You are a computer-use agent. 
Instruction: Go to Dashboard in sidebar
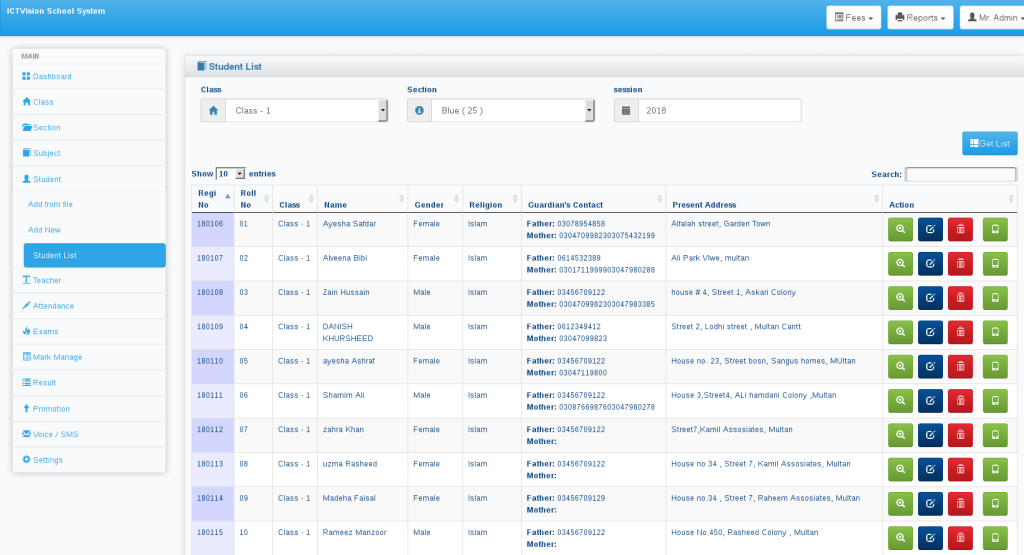tap(89, 76)
